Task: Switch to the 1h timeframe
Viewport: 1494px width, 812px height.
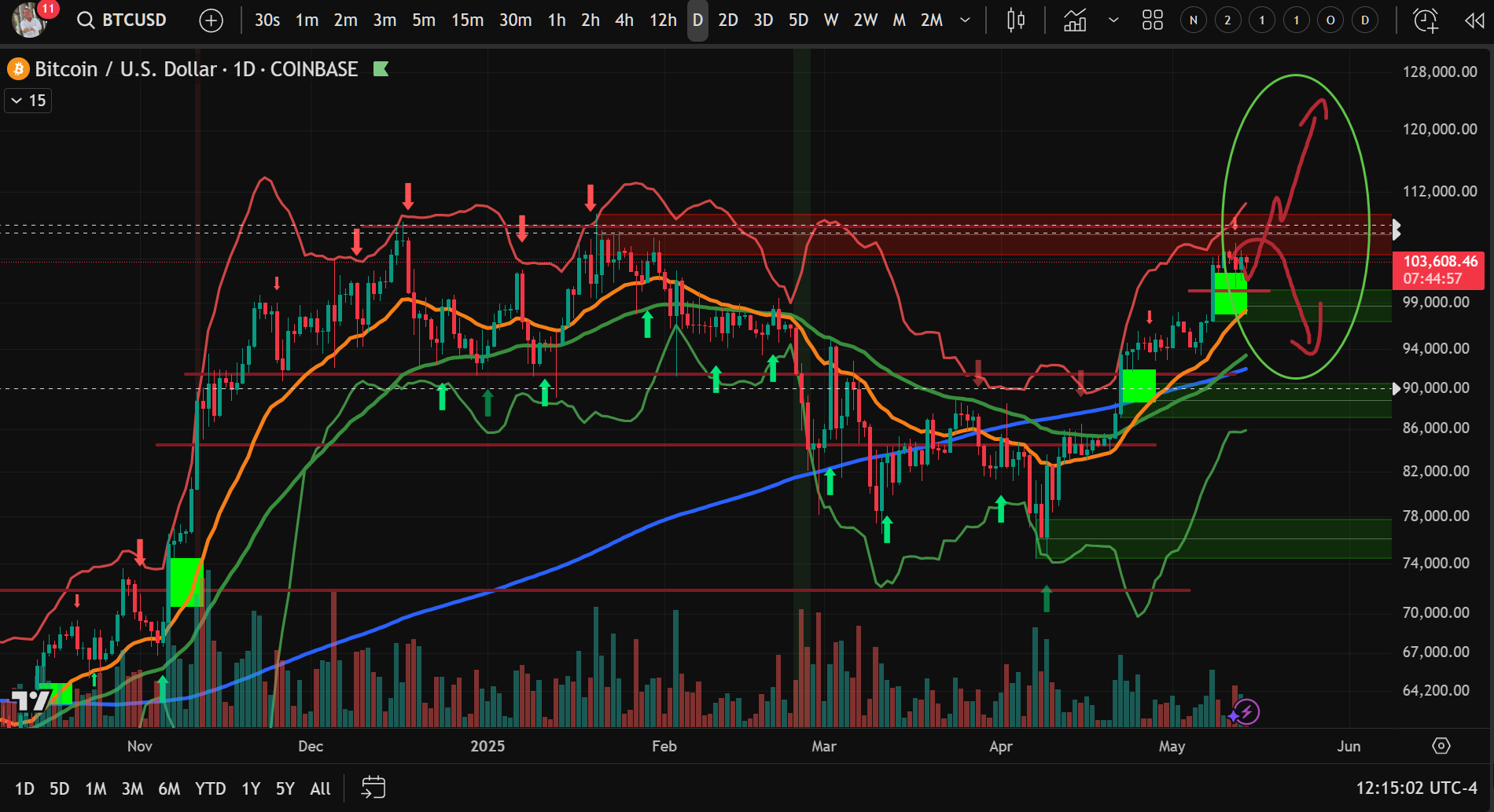Action: pos(556,20)
